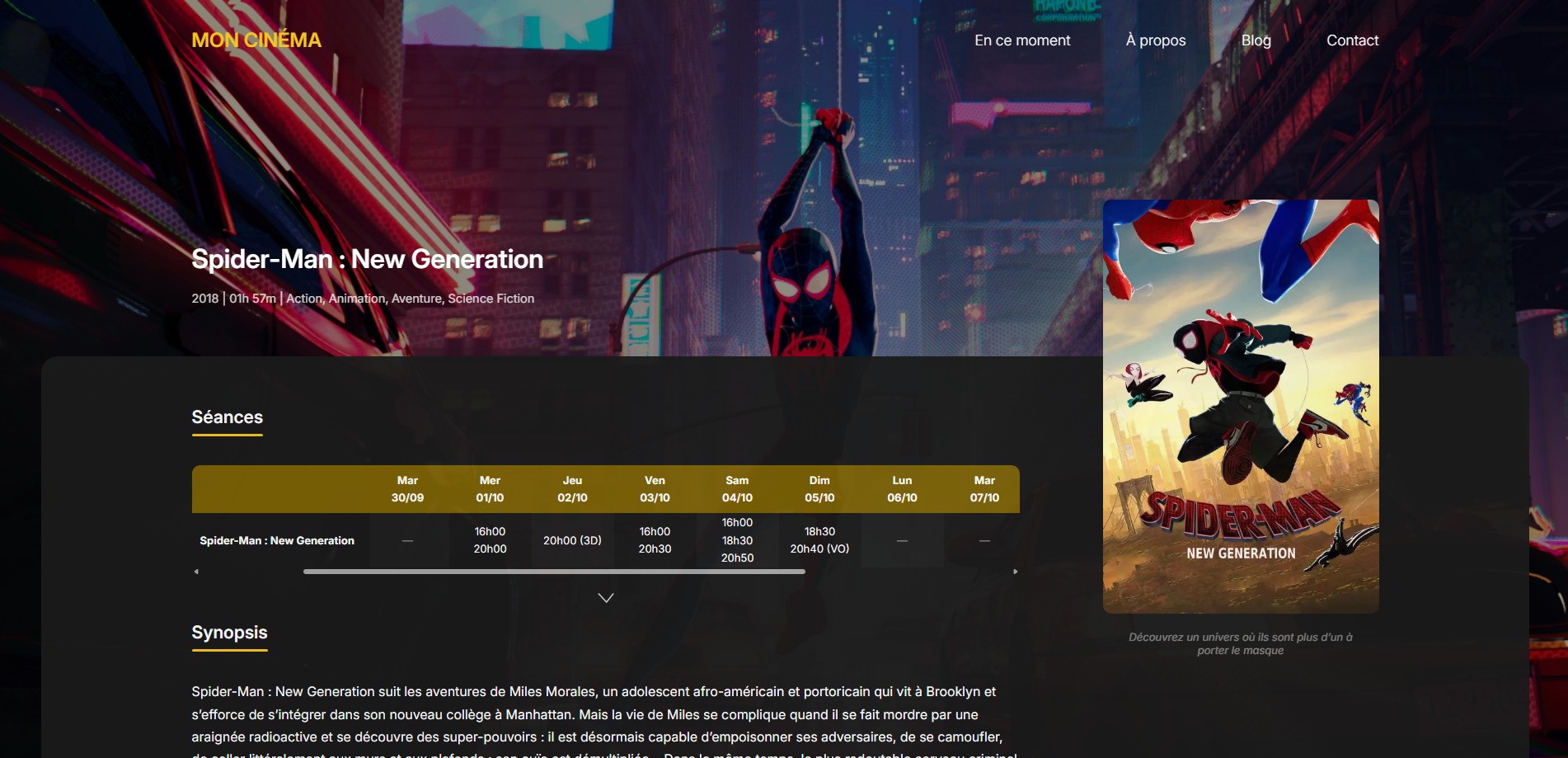Viewport: 1568px width, 758px height.
Task: Click the Spider-Man New Generation poster
Action: (x=1241, y=406)
